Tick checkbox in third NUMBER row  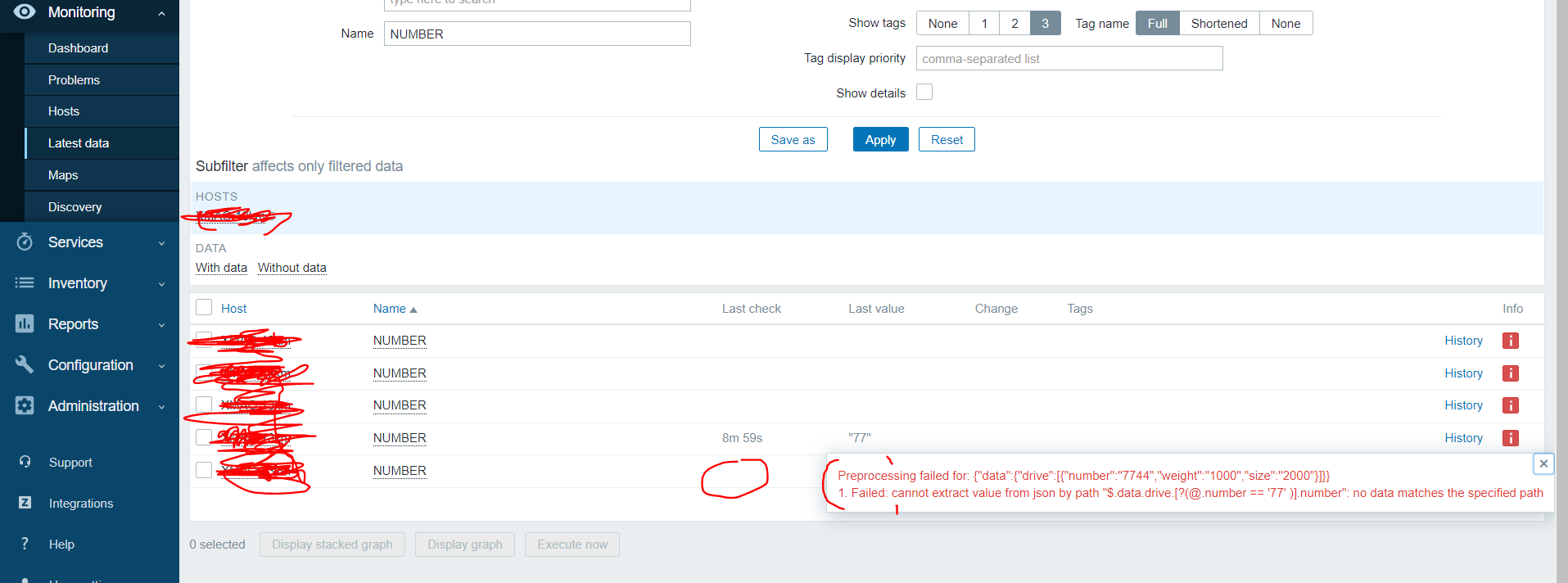[204, 404]
